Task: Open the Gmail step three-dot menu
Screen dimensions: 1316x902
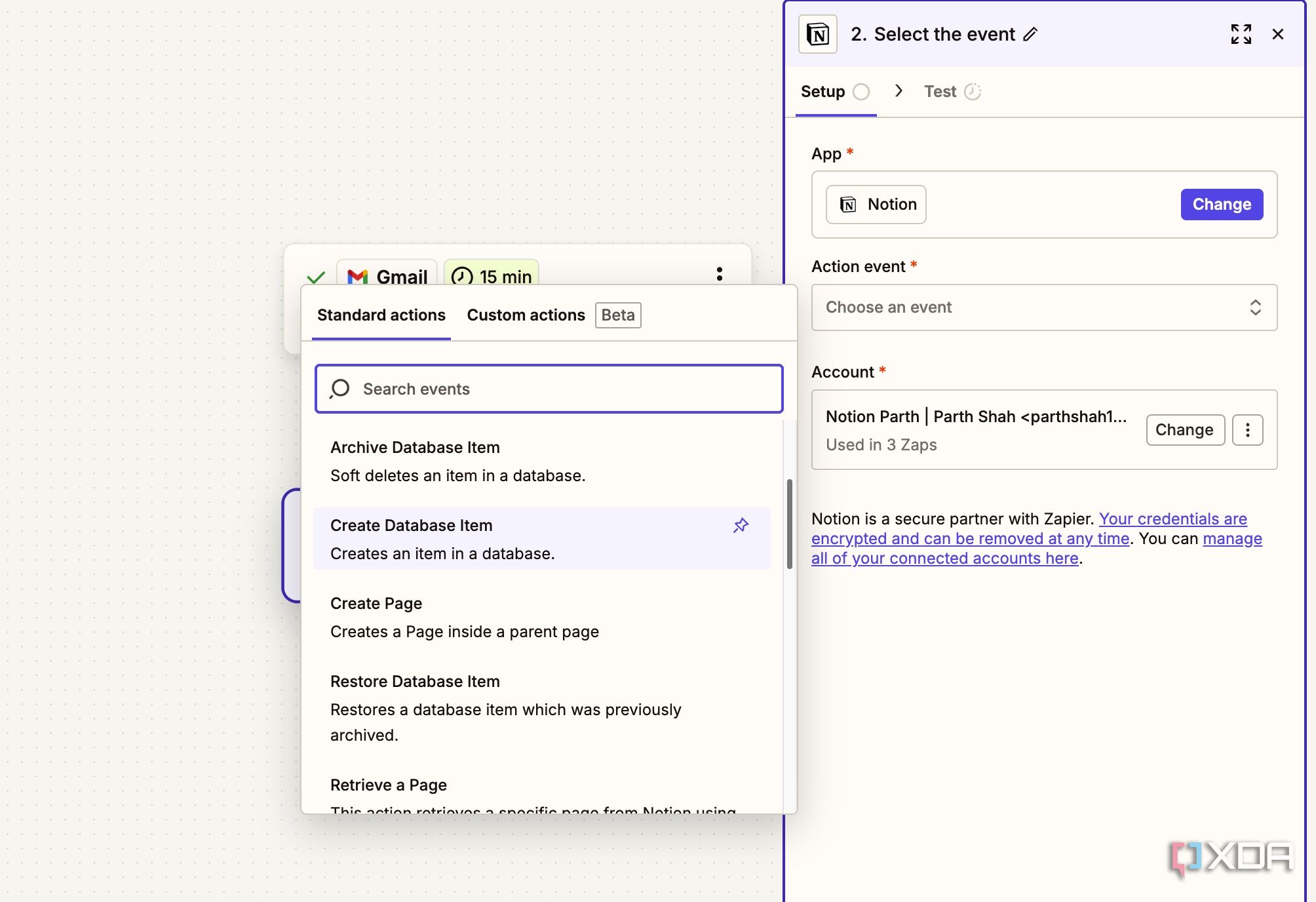Action: (720, 274)
